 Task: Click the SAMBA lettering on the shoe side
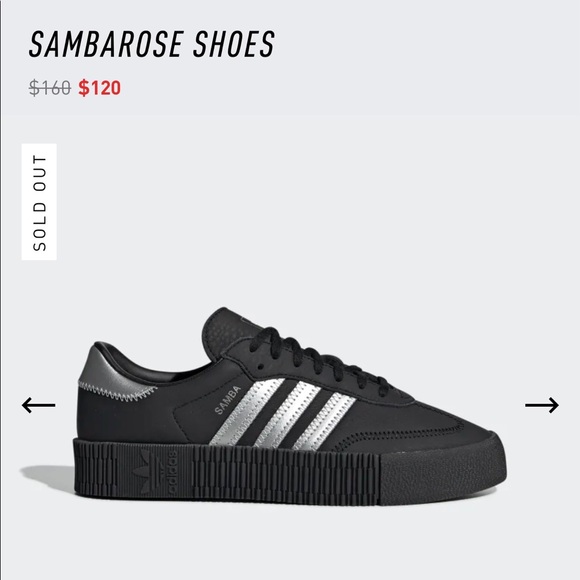pyautogui.click(x=227, y=400)
